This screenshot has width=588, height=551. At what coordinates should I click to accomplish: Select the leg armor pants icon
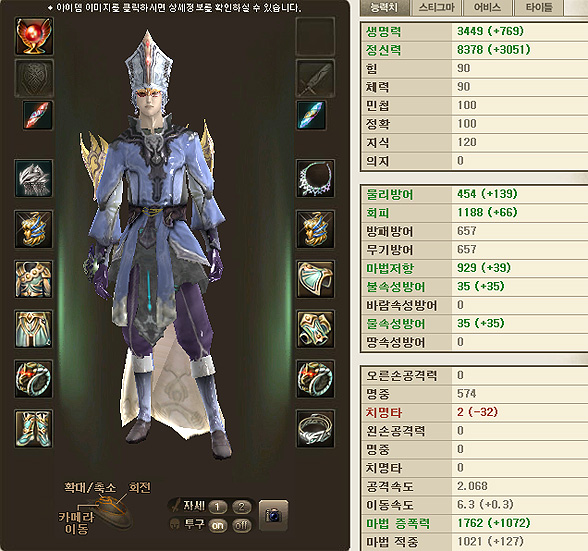[34, 329]
